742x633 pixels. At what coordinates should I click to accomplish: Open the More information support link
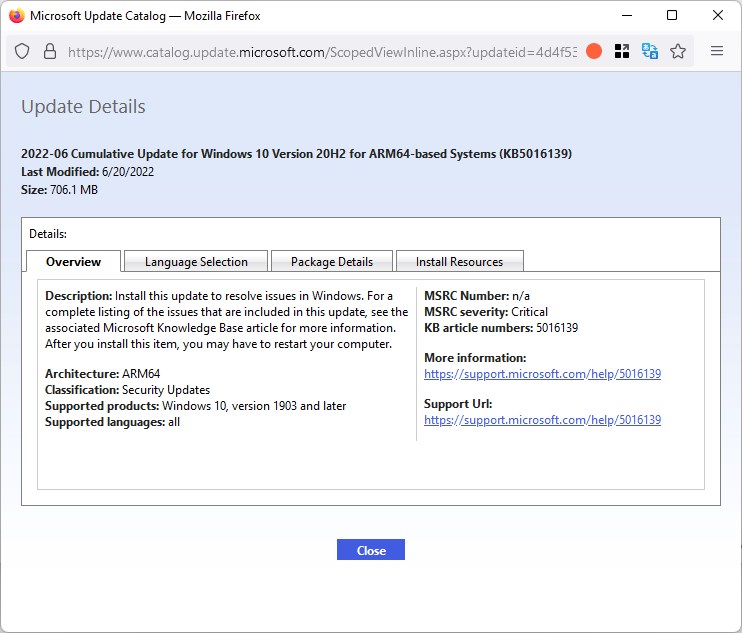point(542,374)
